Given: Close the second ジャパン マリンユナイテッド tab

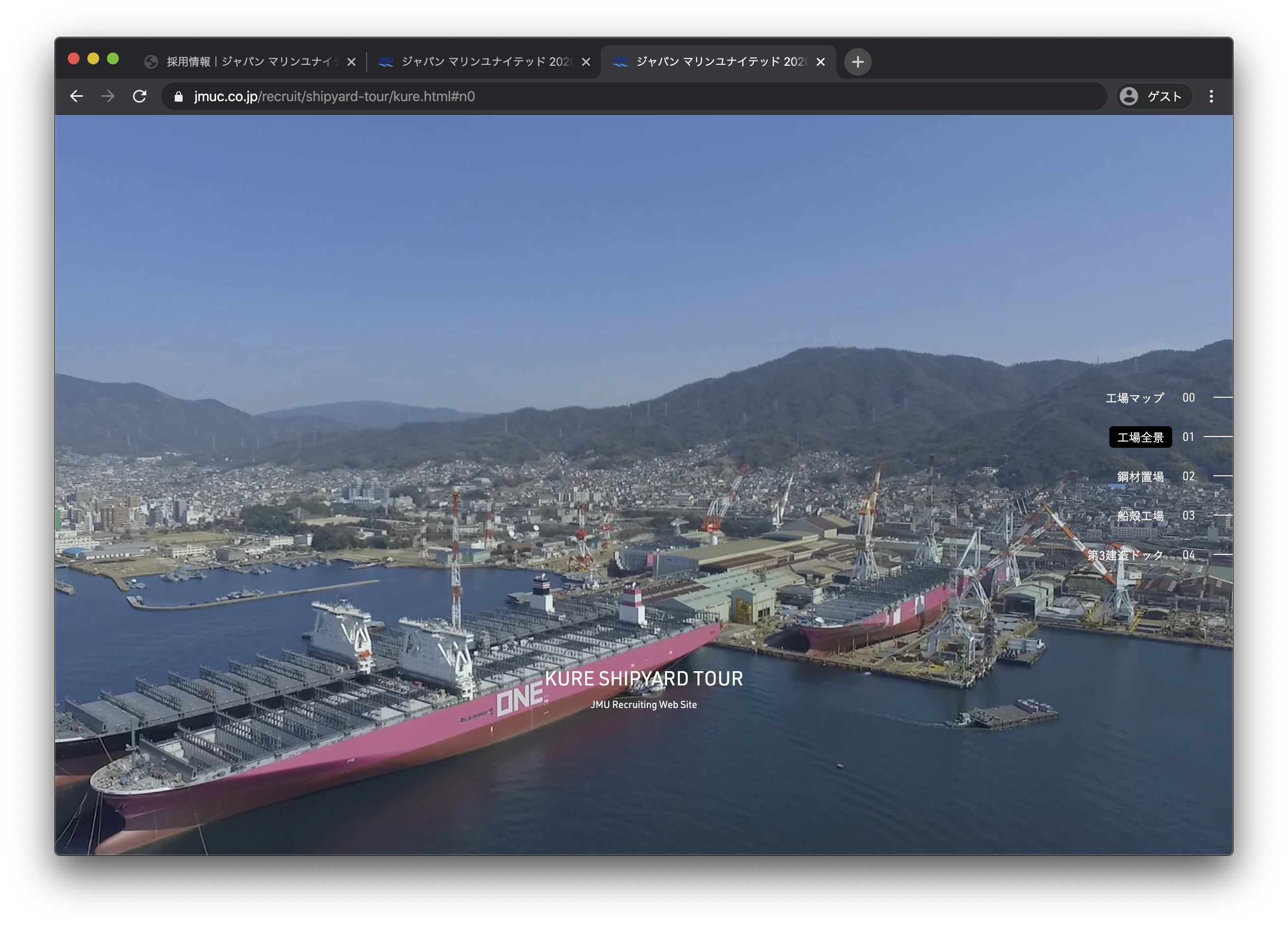Looking at the screenshot, I should pos(586,62).
